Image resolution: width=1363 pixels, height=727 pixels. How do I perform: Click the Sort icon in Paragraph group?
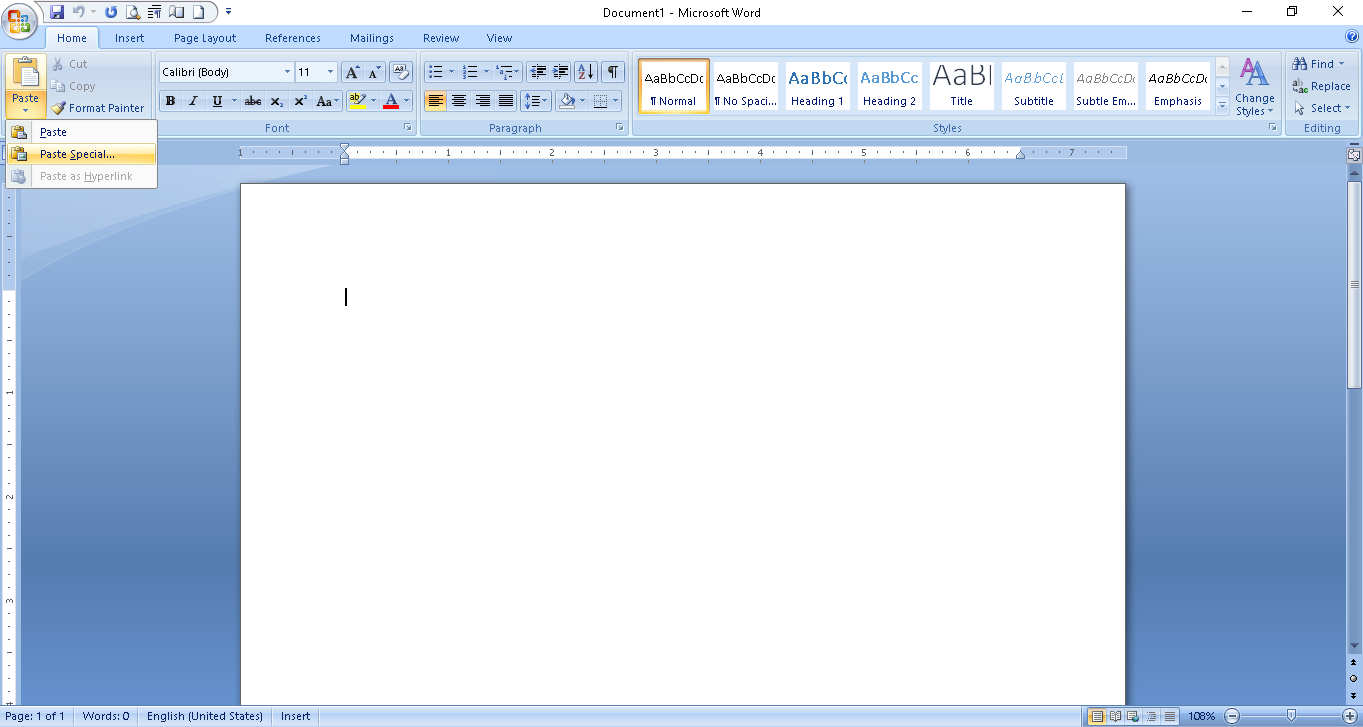click(x=586, y=72)
